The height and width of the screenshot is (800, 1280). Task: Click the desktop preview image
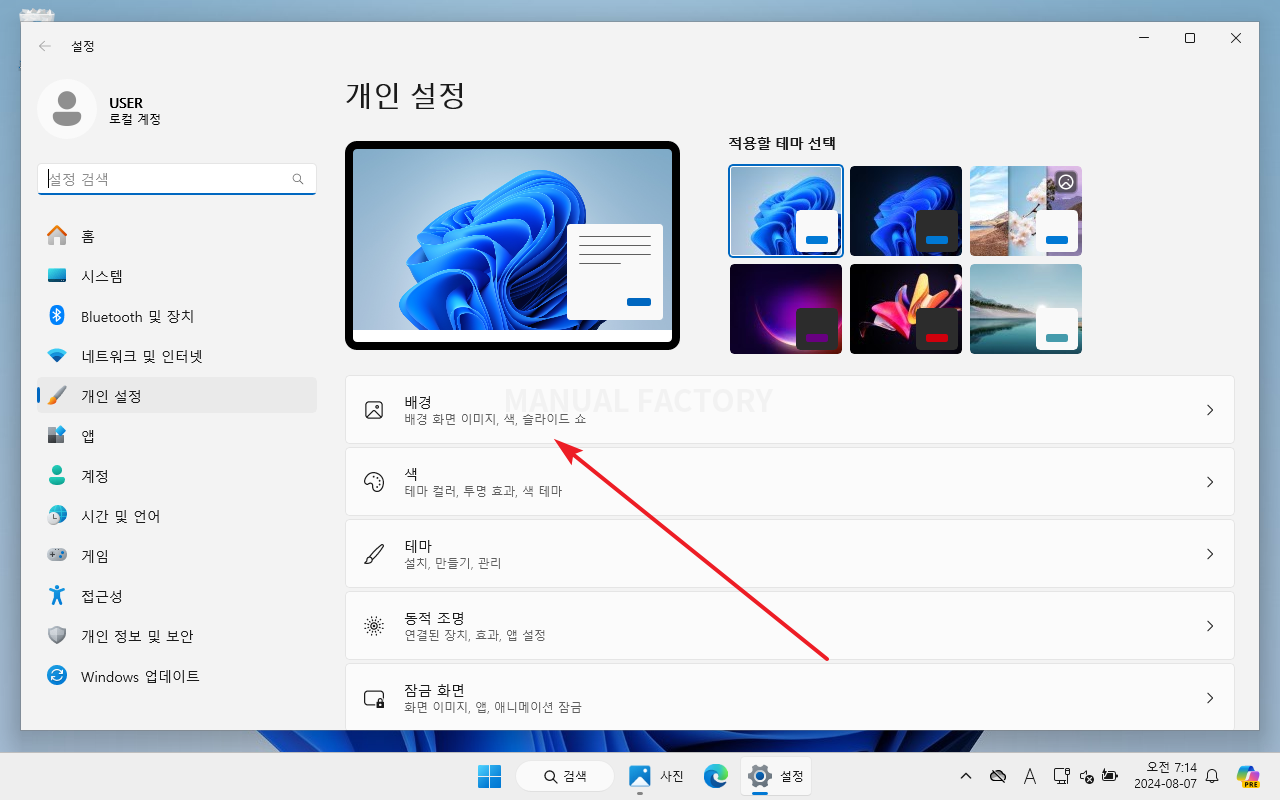click(512, 246)
